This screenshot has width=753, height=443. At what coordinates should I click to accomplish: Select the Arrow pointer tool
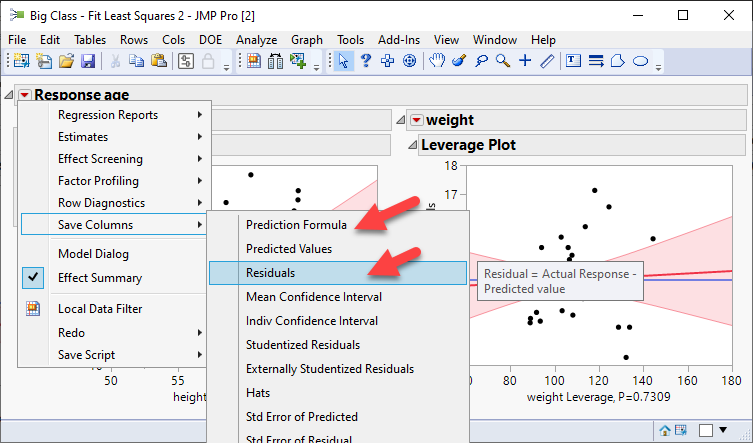tap(343, 61)
